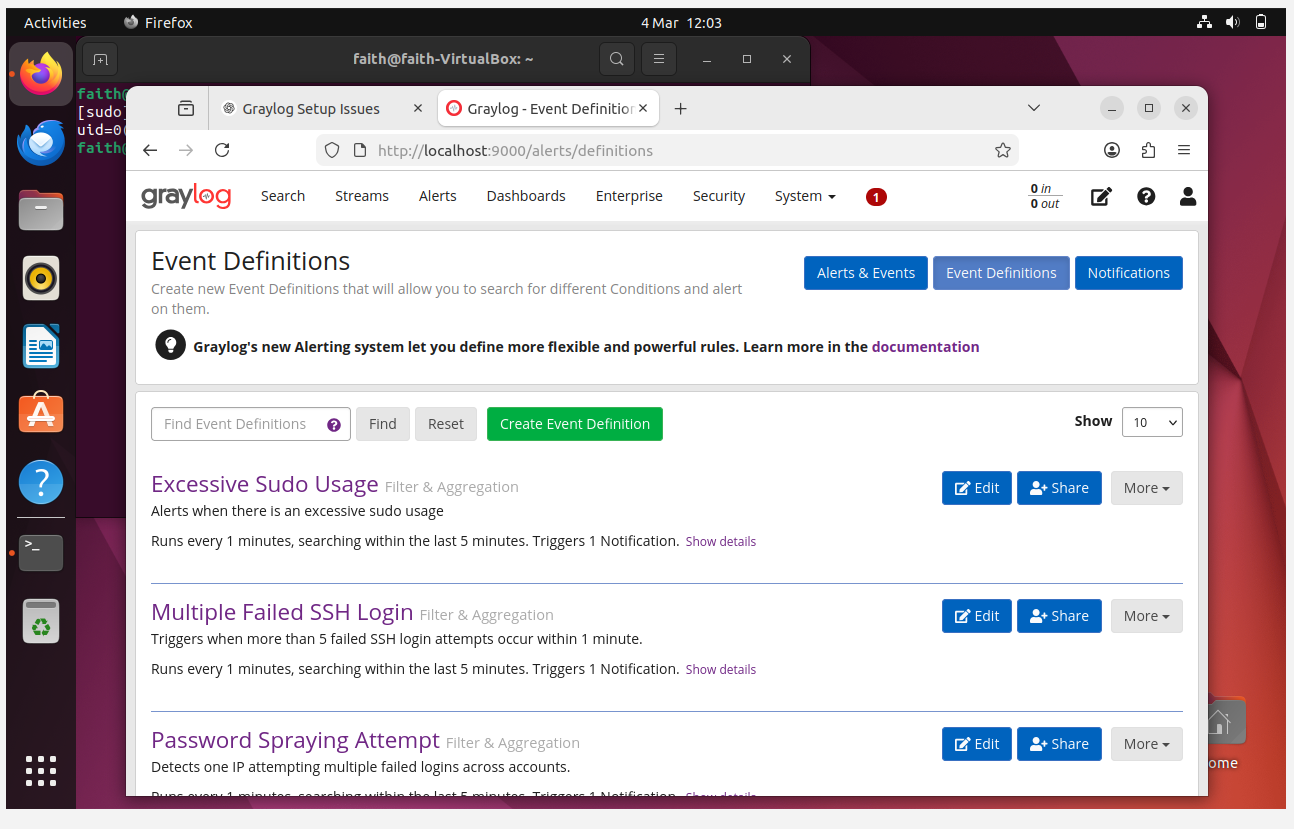Click the red notification badge
Viewport: 1294px width, 829px height.
coord(876,197)
